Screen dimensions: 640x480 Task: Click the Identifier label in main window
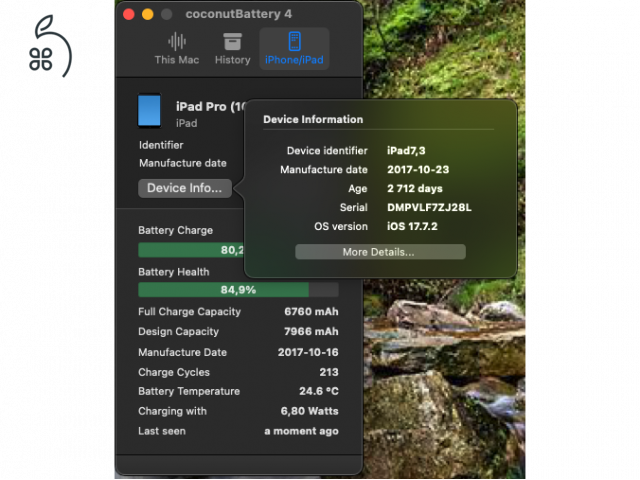(x=161, y=145)
